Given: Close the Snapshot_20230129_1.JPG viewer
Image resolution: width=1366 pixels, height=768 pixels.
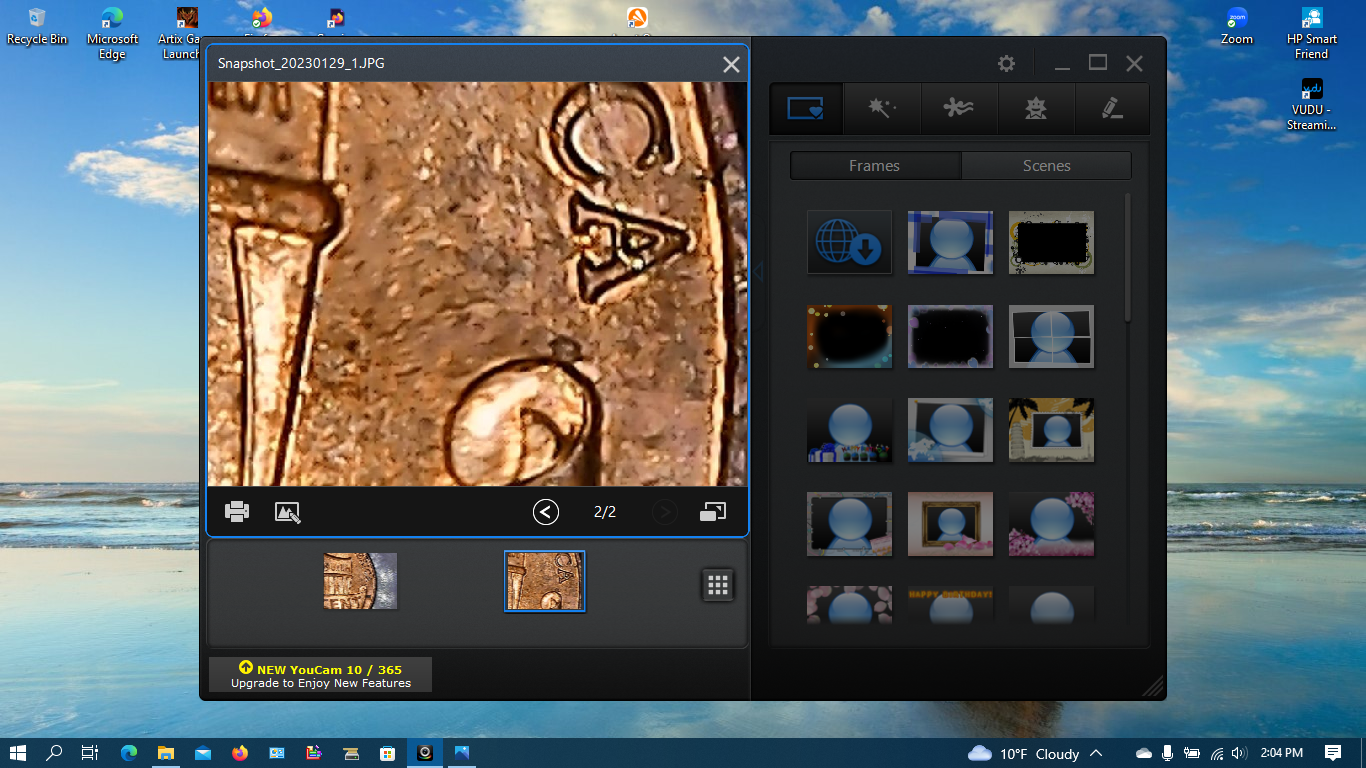Looking at the screenshot, I should tap(731, 64).
